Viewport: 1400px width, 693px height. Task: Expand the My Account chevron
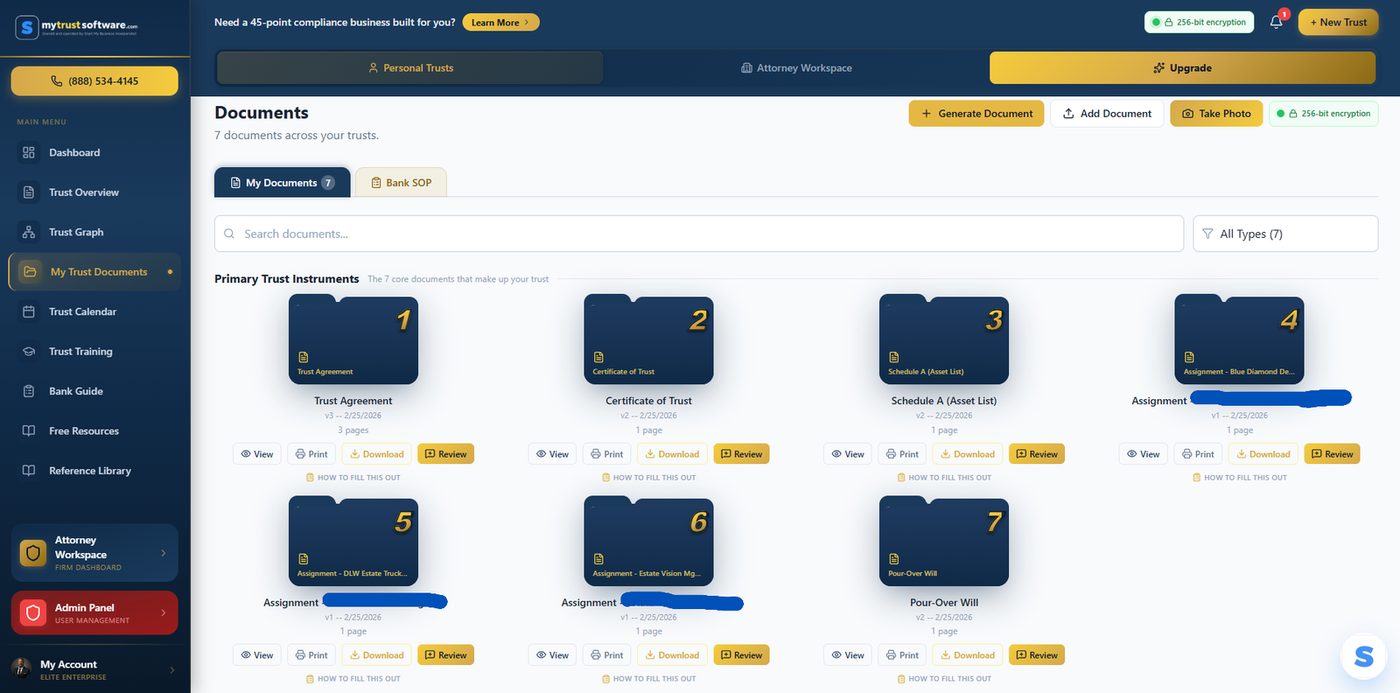(172, 670)
